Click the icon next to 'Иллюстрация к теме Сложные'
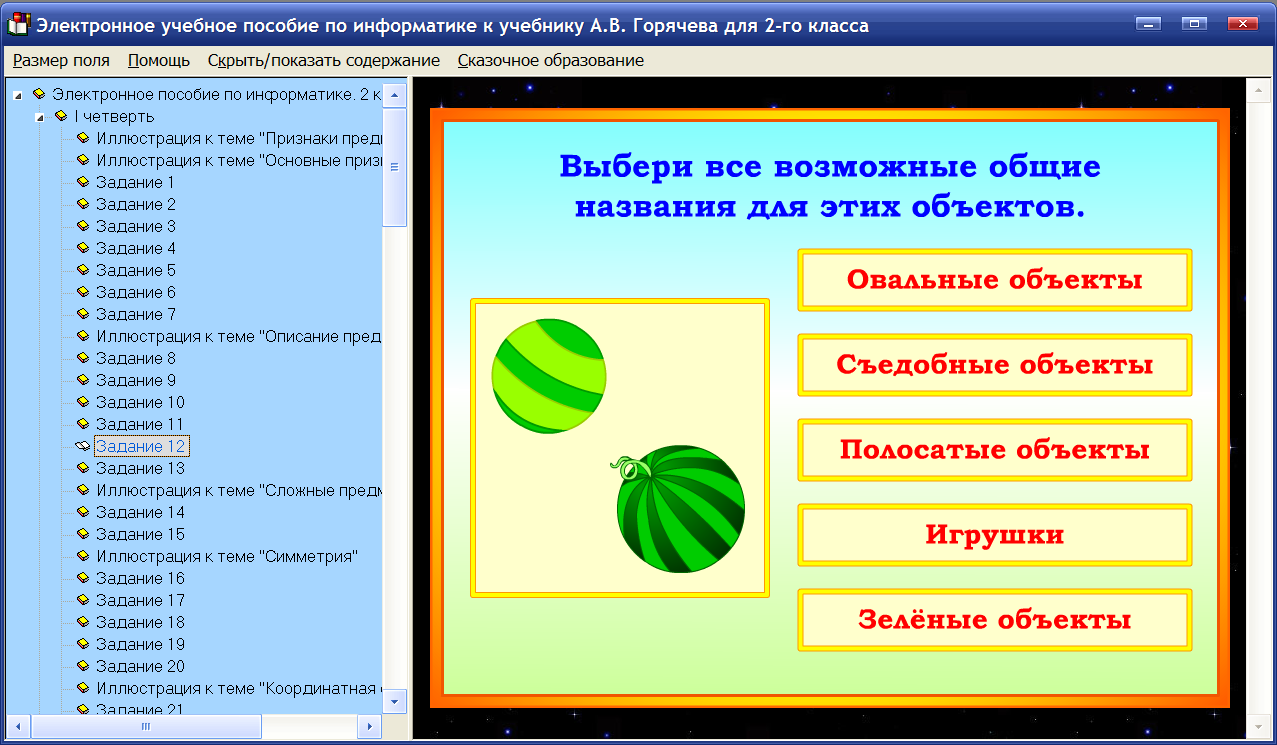 (x=82, y=490)
